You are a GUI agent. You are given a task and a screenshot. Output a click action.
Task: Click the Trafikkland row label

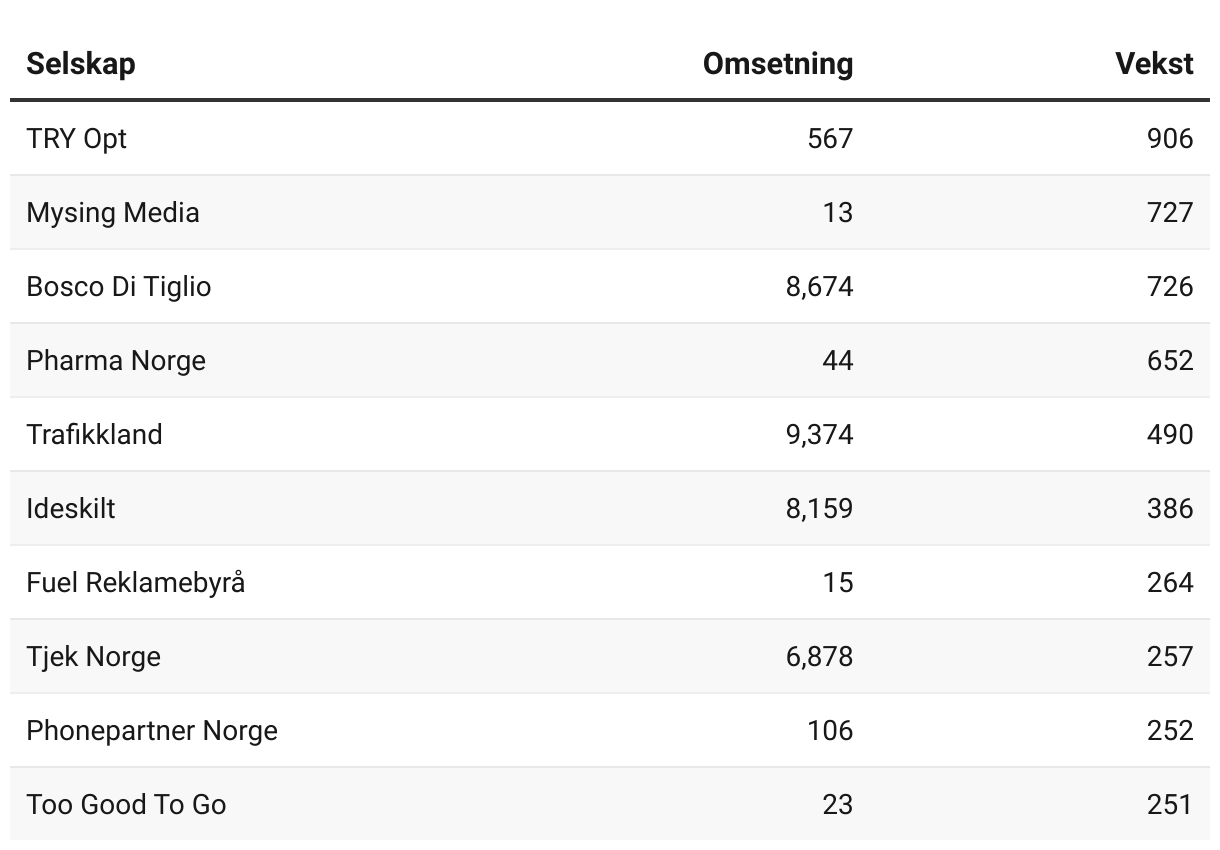[x=94, y=434]
